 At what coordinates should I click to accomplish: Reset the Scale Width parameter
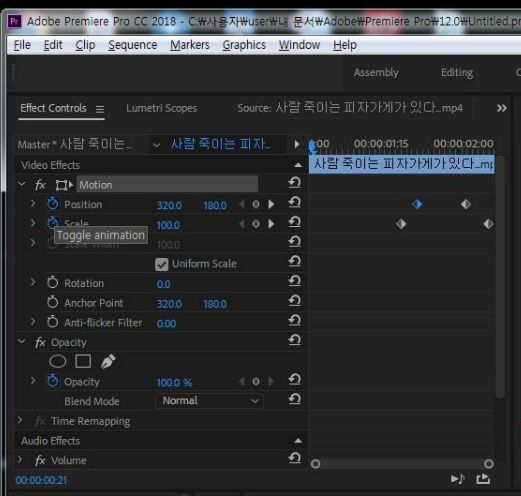[295, 242]
